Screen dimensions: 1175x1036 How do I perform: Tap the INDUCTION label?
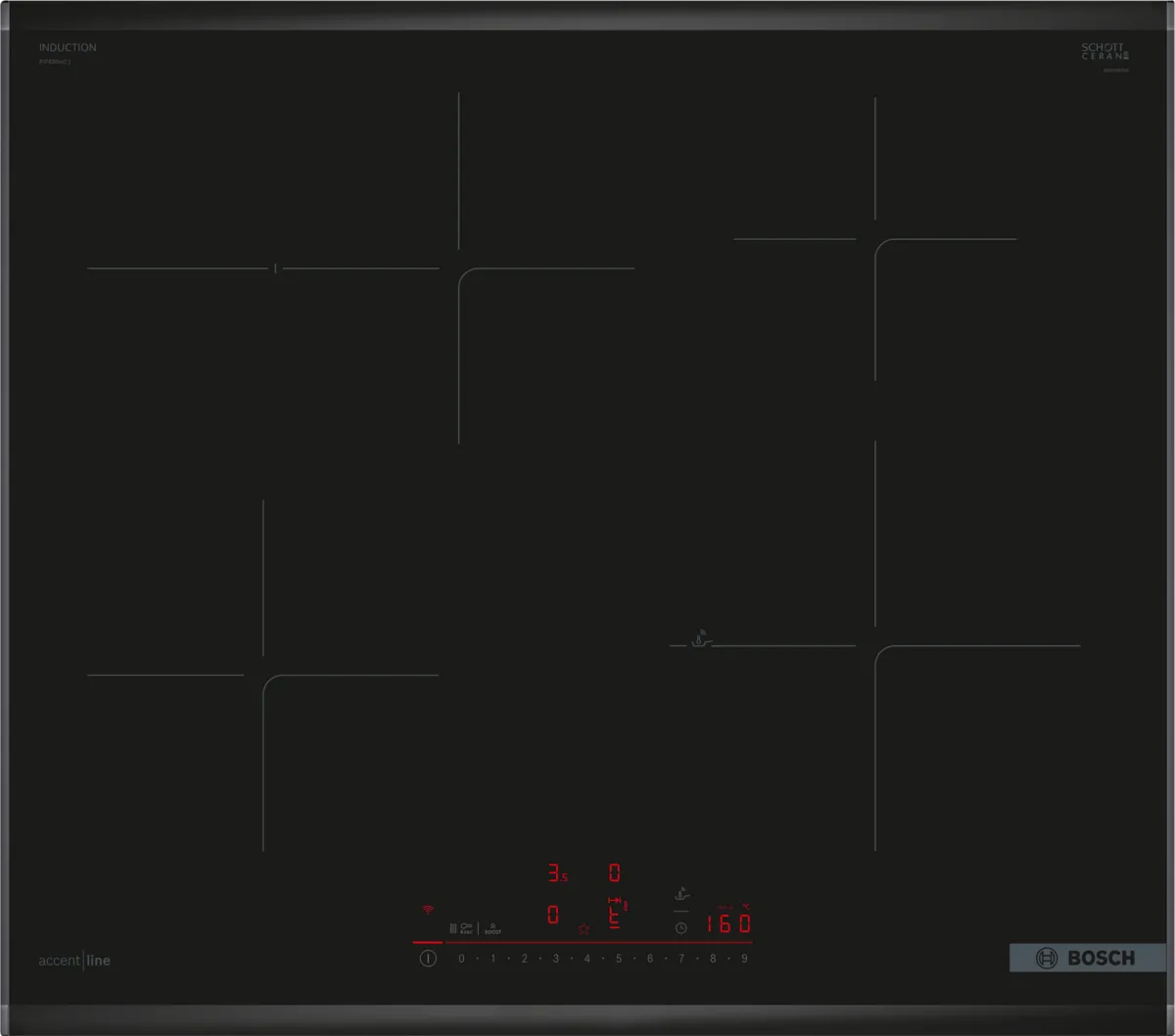point(67,47)
